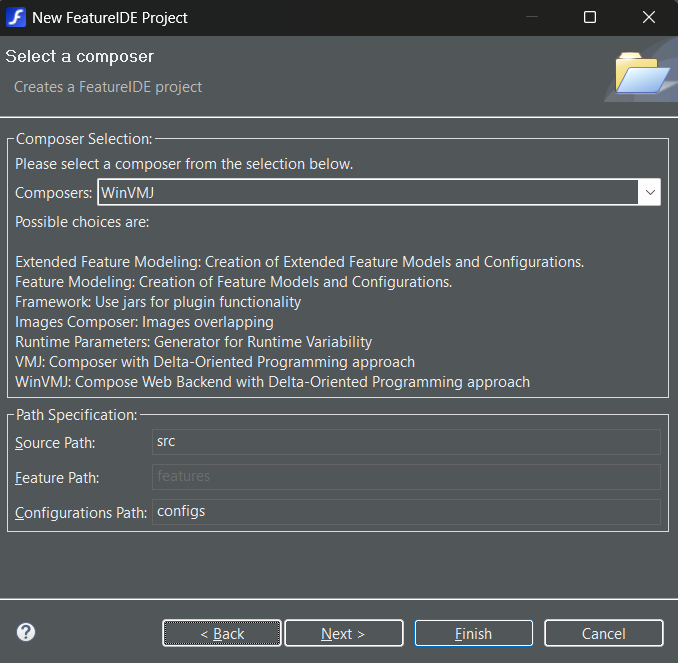Go to previous page with Back button
The image size is (678, 663).
[222, 633]
